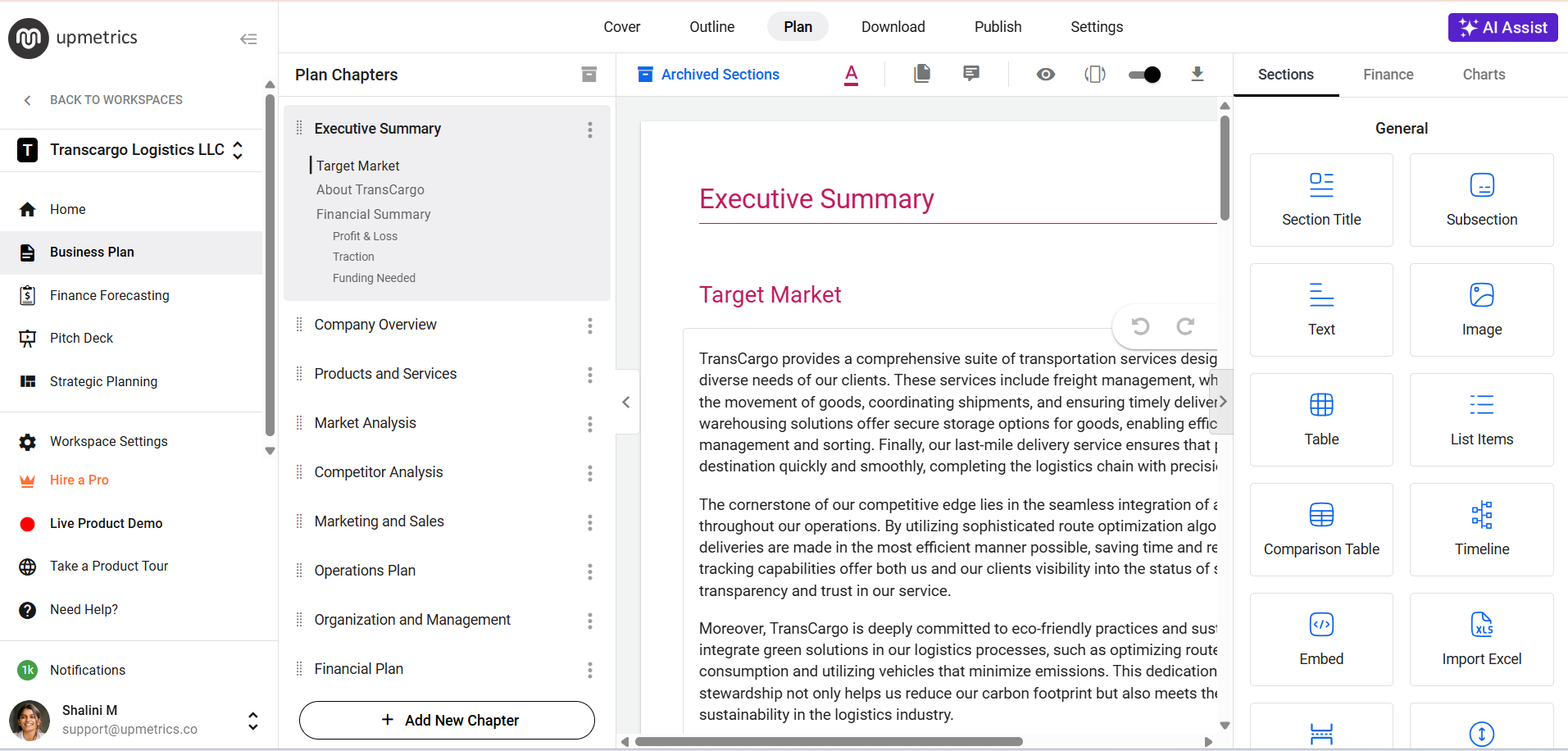The image size is (1568, 751).
Task: Click Add New Chapter button
Action: click(x=447, y=720)
